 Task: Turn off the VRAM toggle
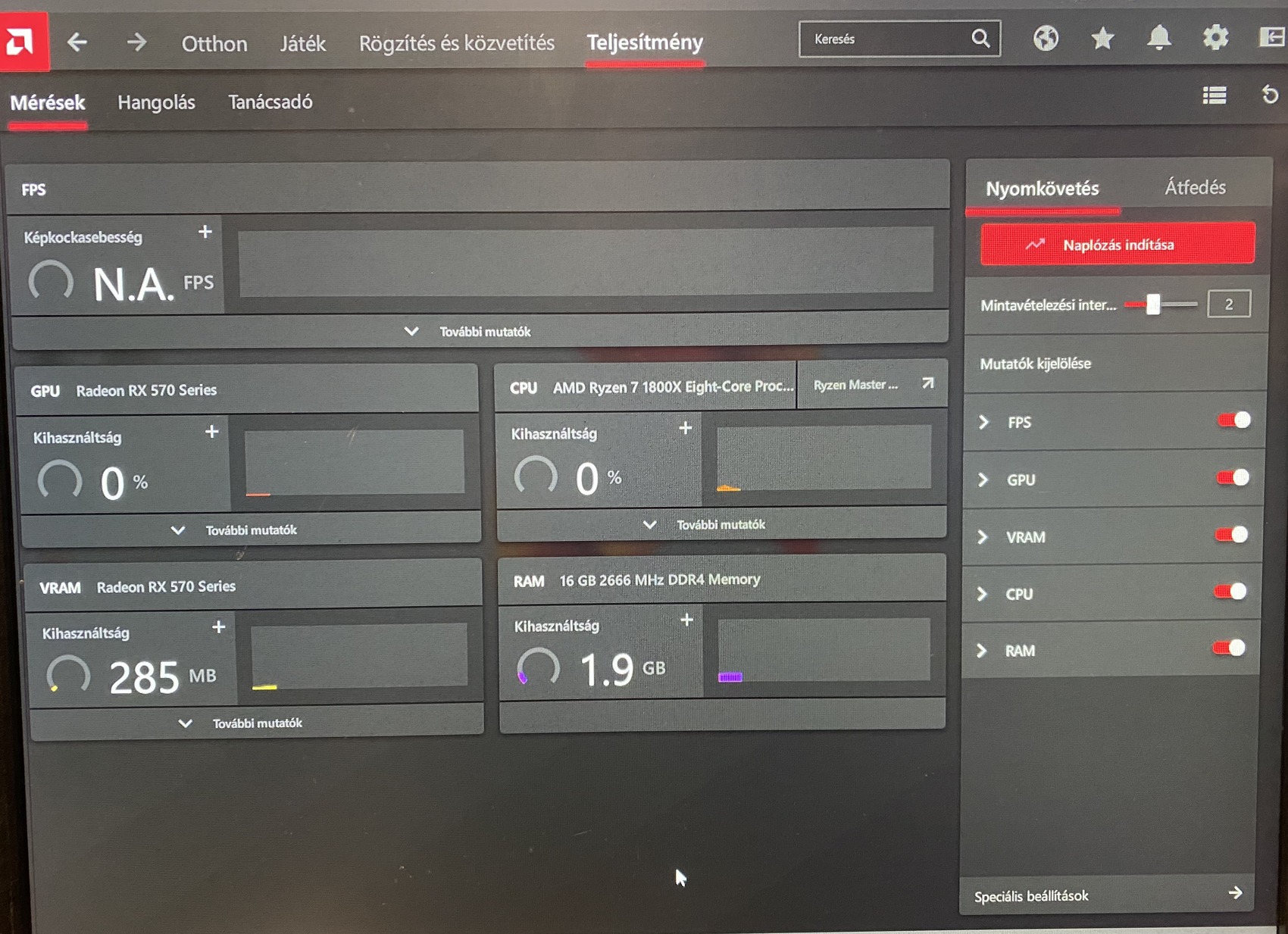tap(1231, 536)
